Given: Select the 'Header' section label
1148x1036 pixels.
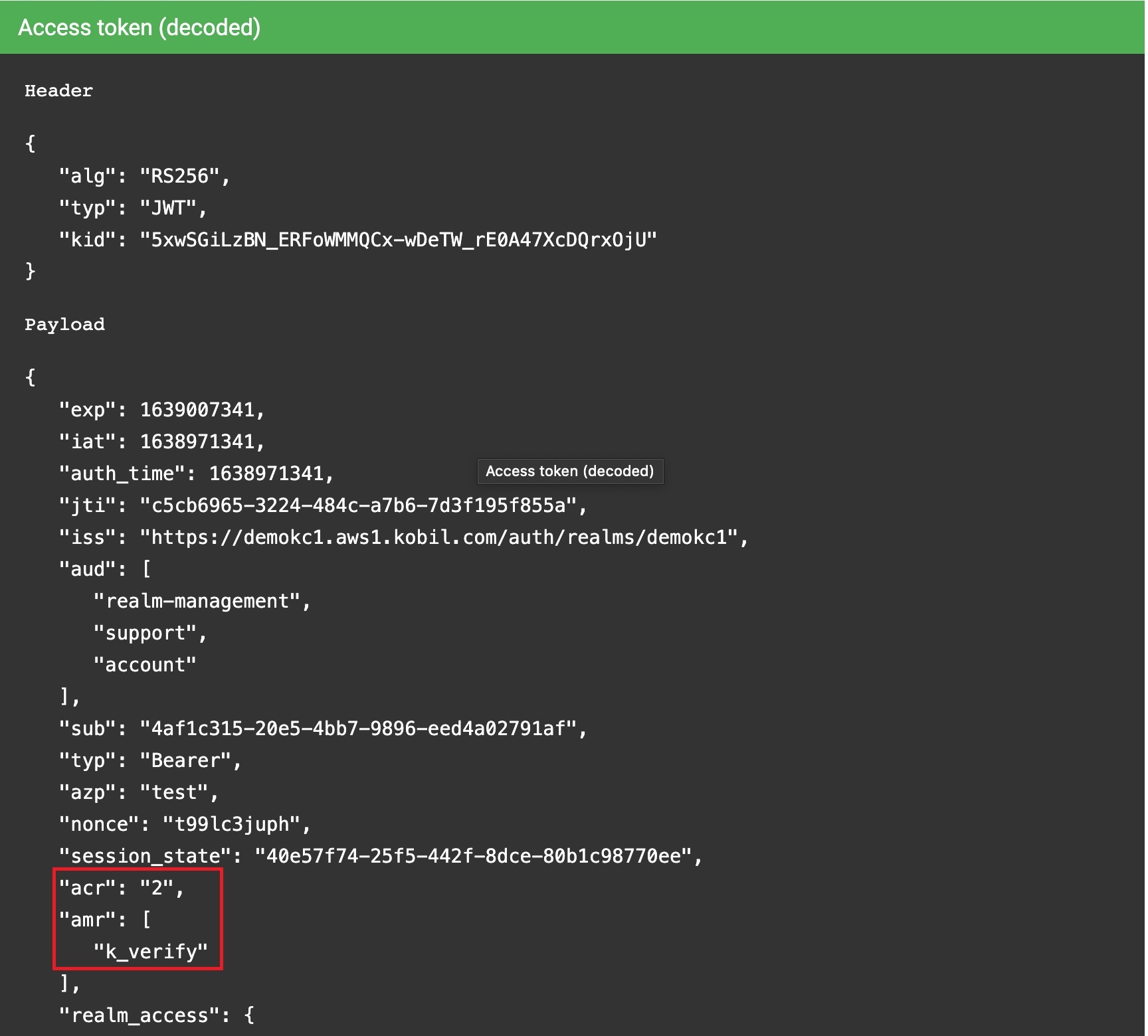Looking at the screenshot, I should [x=58, y=91].
